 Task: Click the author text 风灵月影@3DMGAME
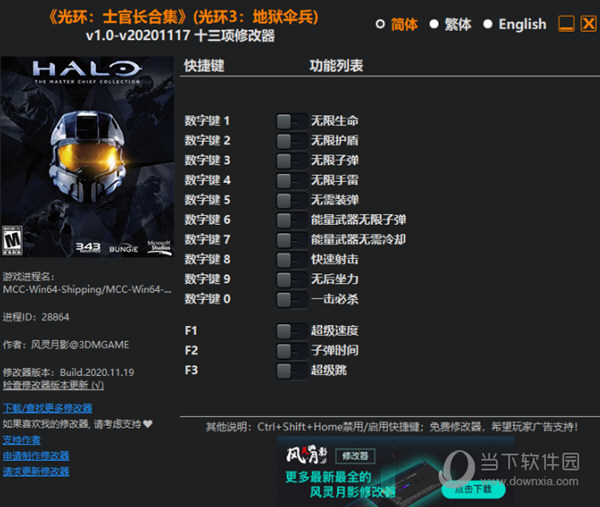tap(80, 345)
